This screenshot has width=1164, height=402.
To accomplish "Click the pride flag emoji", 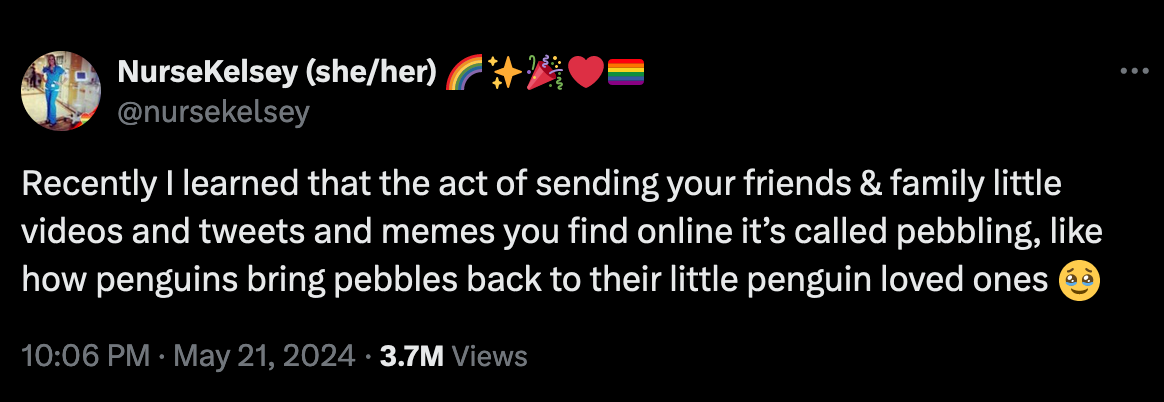I will 625,73.
